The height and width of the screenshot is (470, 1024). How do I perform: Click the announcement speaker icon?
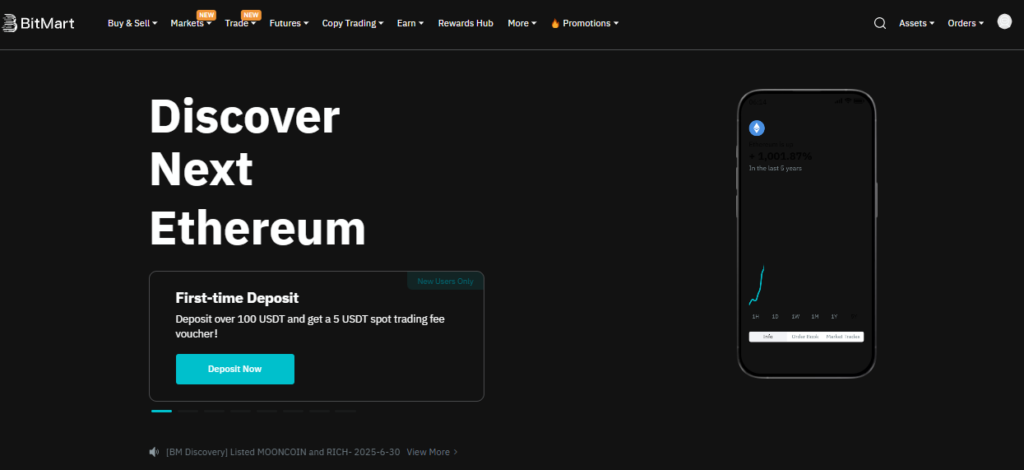(154, 452)
